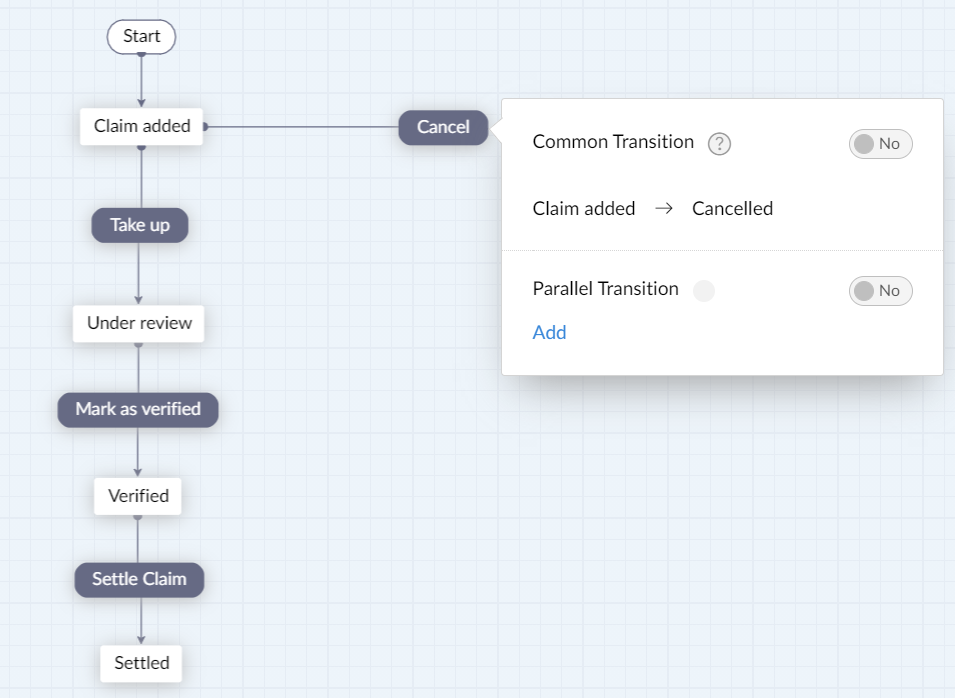Click the Common Transition help question-mark icon
Viewport: 955px width, 698px height.
coord(719,144)
